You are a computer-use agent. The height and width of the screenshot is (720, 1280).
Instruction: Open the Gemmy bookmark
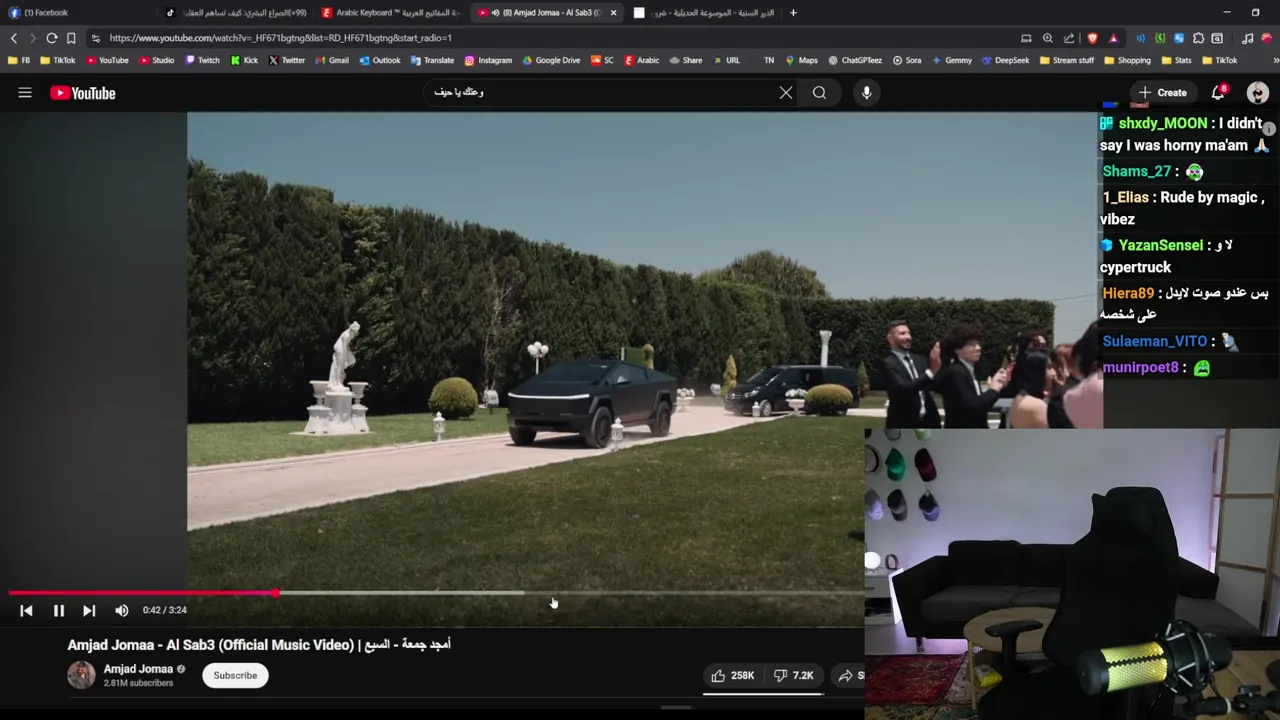[x=951, y=60]
